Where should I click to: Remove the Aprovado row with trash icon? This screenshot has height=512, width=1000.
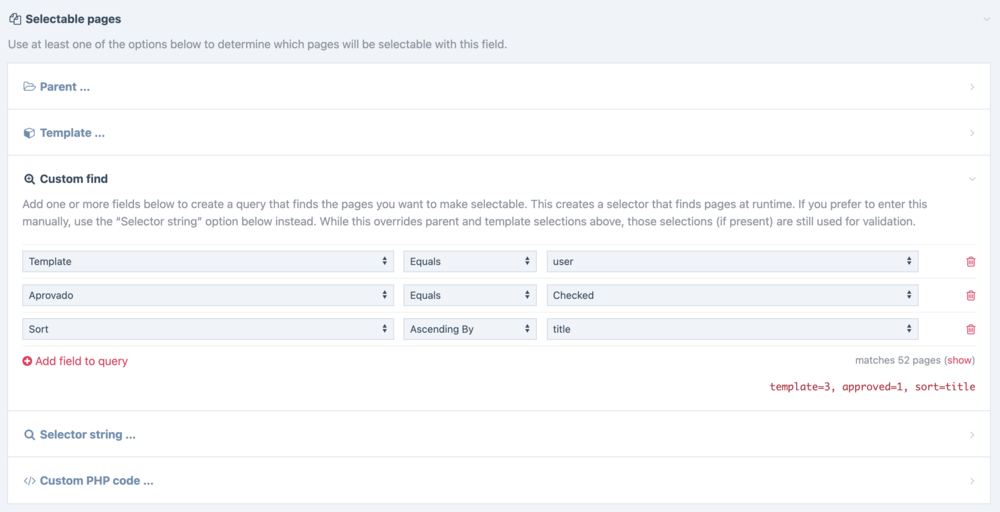point(970,296)
